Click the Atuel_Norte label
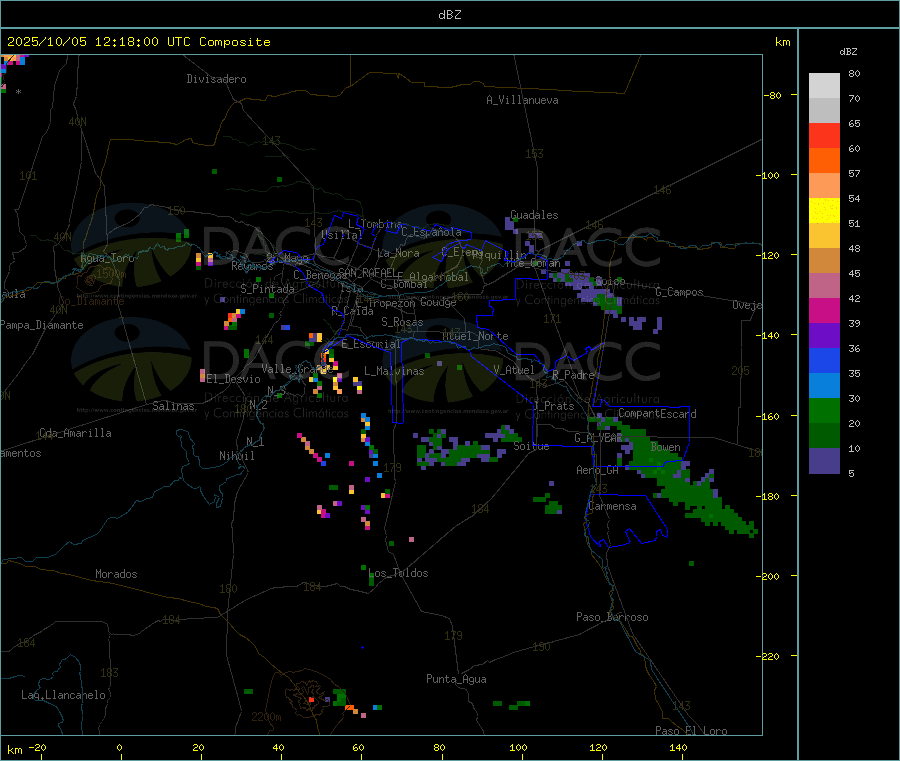900x761 pixels. click(475, 336)
